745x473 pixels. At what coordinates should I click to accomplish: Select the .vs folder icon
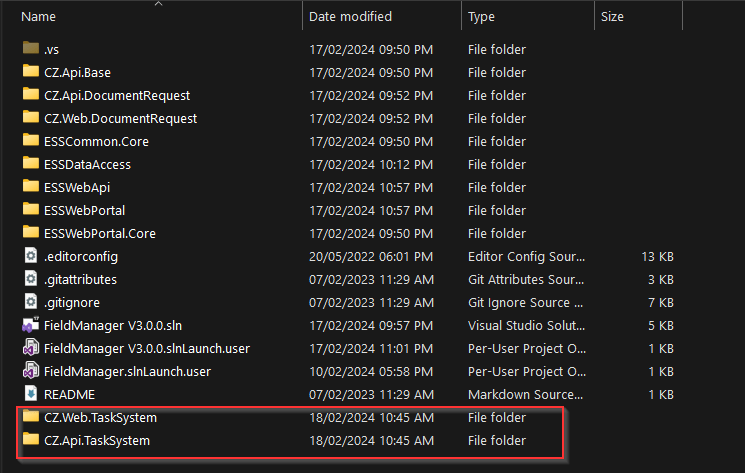point(31,48)
